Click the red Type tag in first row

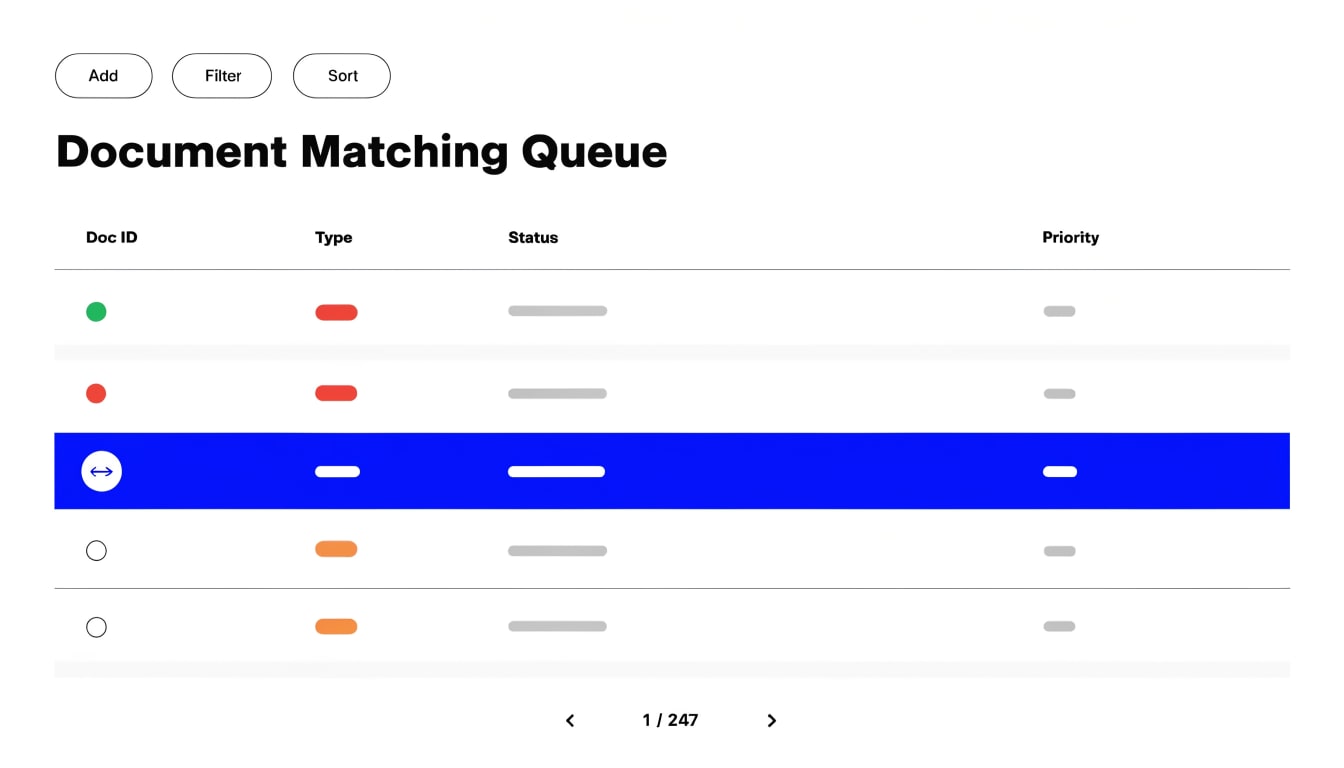(336, 312)
